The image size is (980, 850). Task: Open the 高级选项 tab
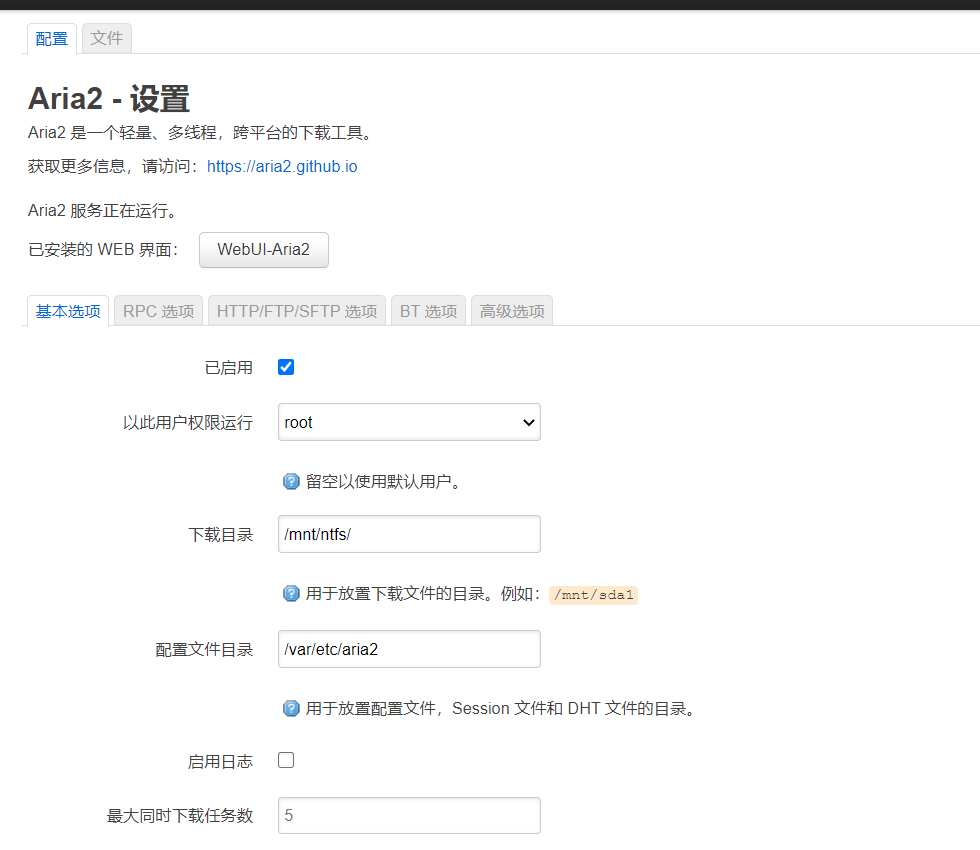[511, 311]
